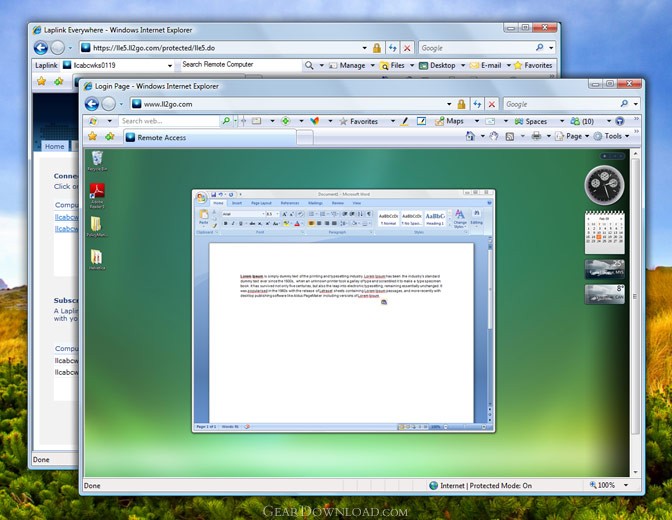Image resolution: width=672 pixels, height=520 pixels.
Task: Click Add to Favorites icon in Login Page window
Action: coord(110,136)
